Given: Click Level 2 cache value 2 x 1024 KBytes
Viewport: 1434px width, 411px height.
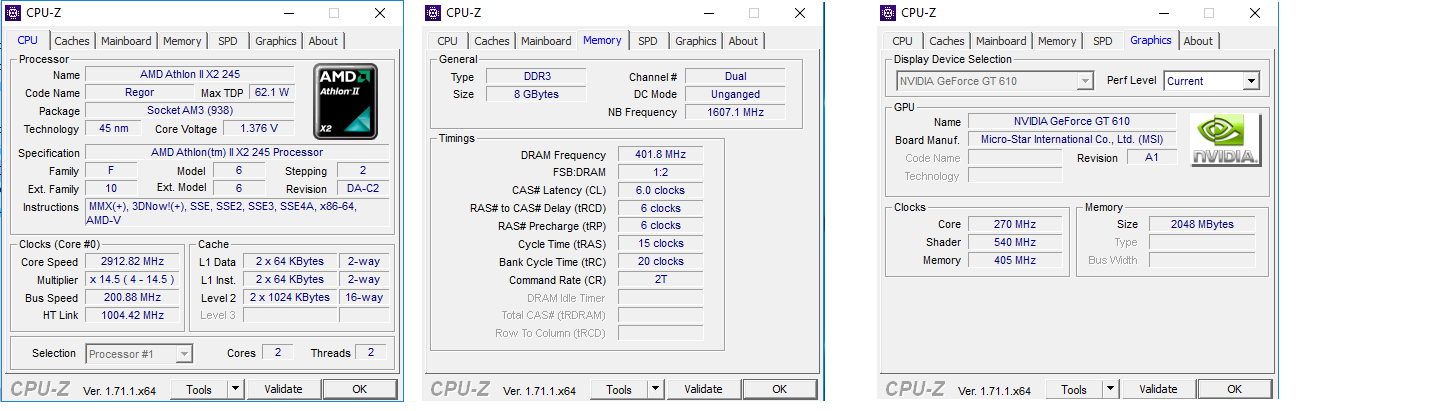Looking at the screenshot, I should [x=290, y=298].
